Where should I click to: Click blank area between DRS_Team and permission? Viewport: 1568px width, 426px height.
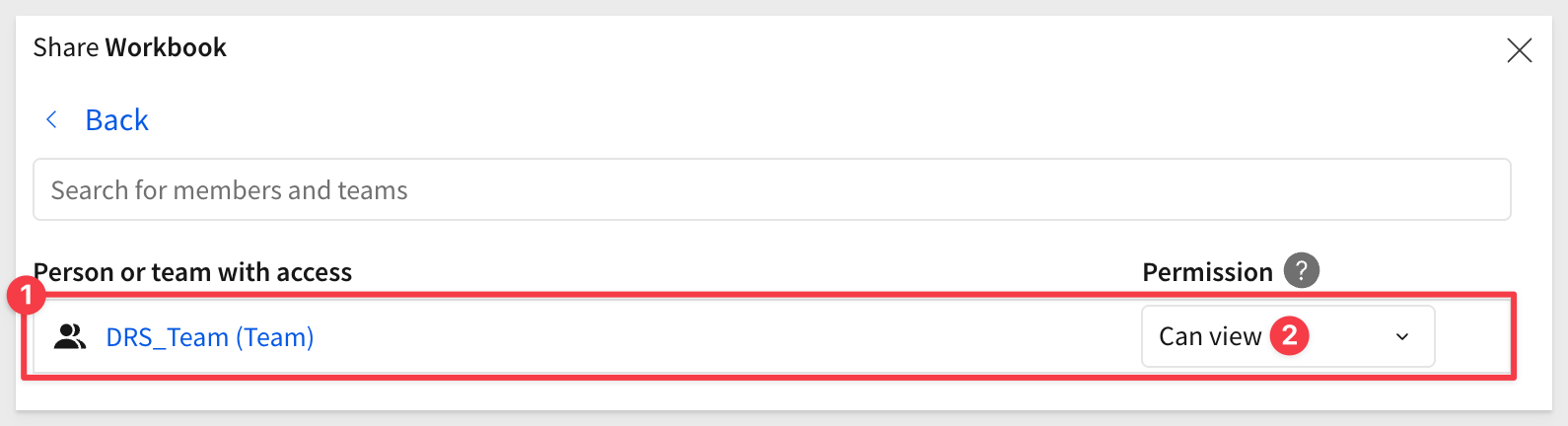(728, 337)
